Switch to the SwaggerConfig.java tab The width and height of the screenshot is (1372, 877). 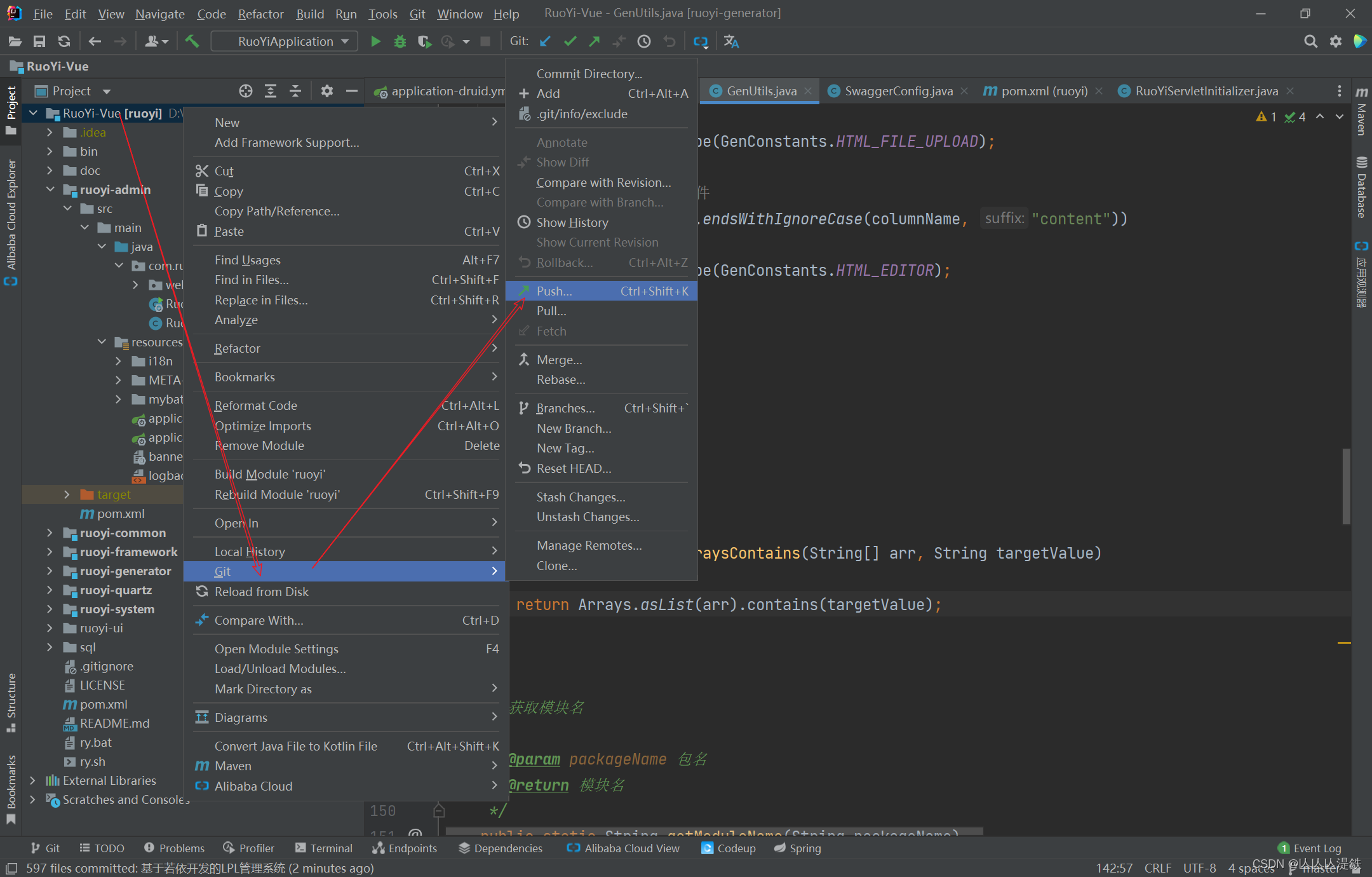coord(898,91)
